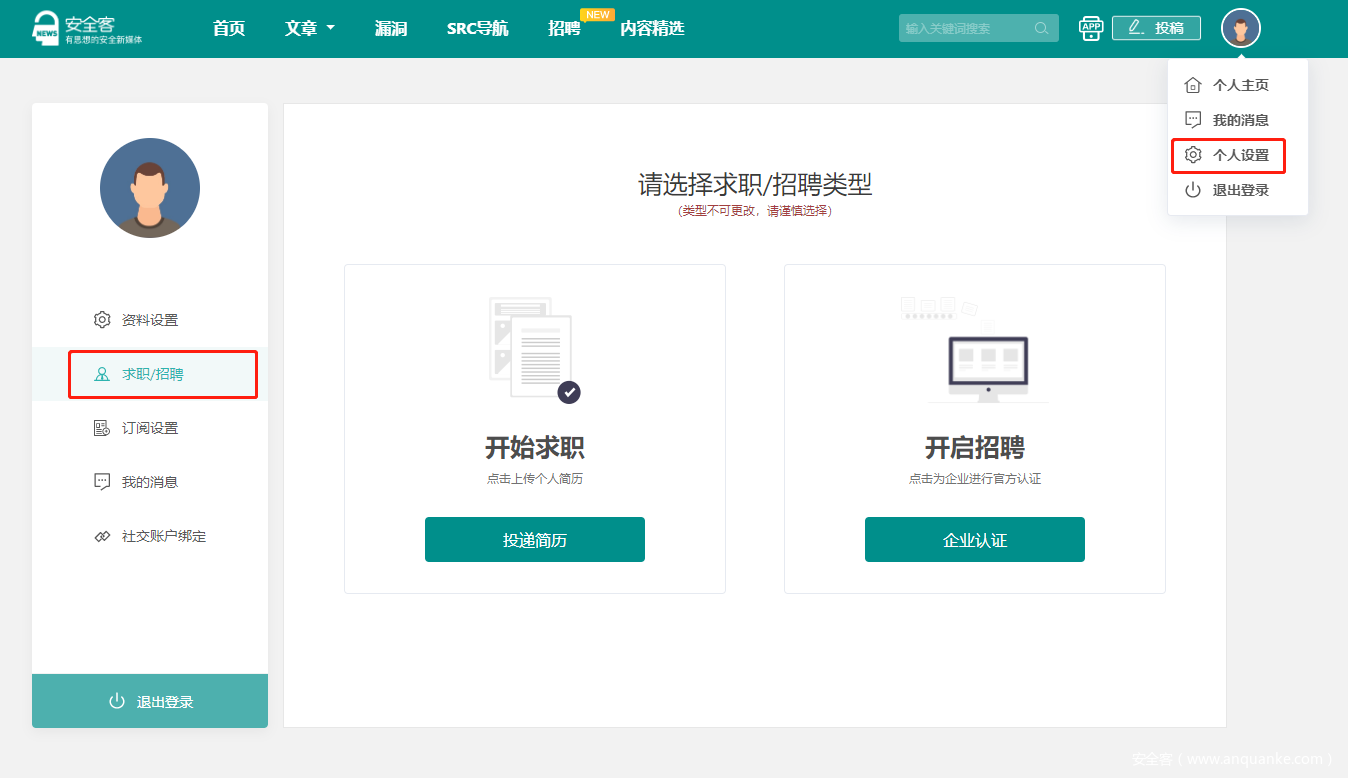Viewport: 1348px width, 778px height.
Task: Open the user avatar in header
Action: (1240, 28)
